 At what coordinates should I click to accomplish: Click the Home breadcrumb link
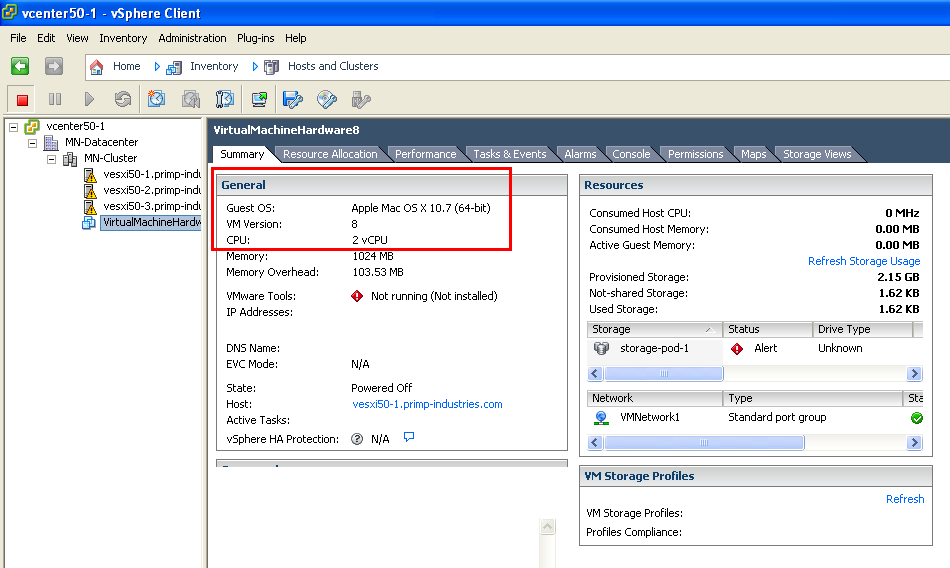pyautogui.click(x=126, y=66)
